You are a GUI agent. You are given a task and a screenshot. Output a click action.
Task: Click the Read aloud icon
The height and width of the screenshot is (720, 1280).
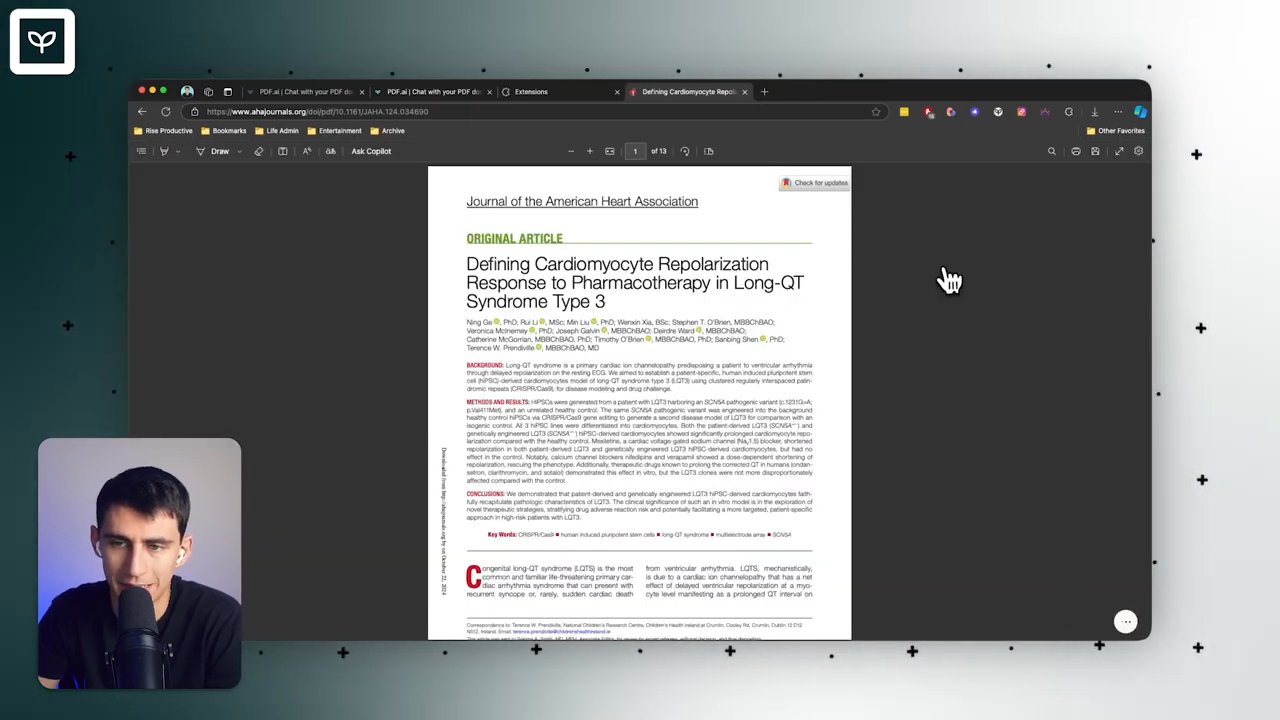[x=306, y=151]
